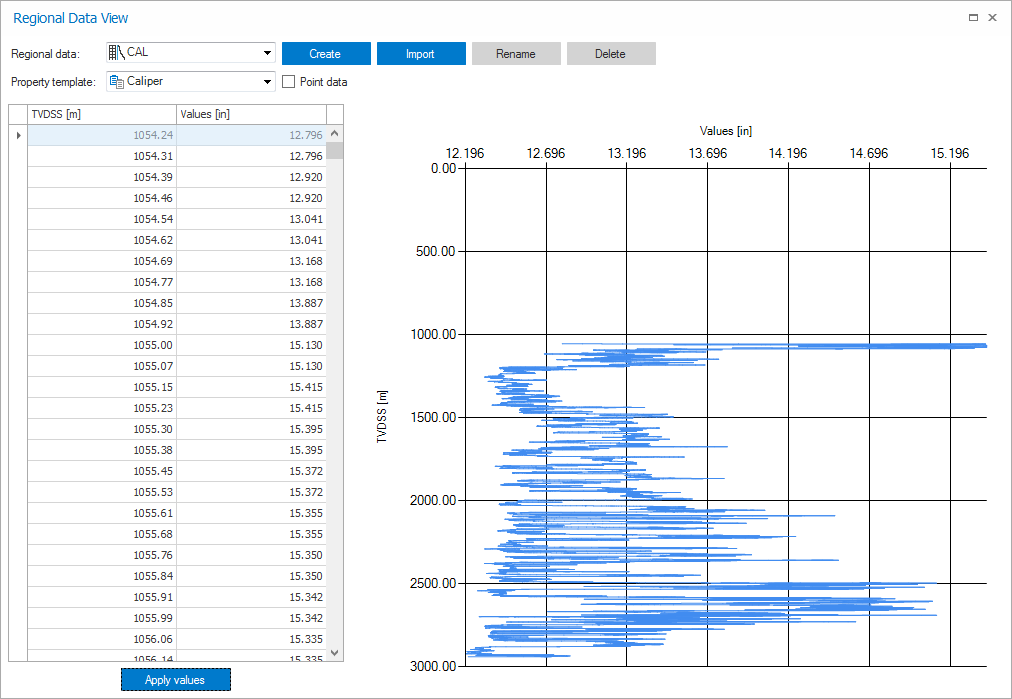
Task: Select the TVDSS cell 1055.00
Action: click(102, 345)
